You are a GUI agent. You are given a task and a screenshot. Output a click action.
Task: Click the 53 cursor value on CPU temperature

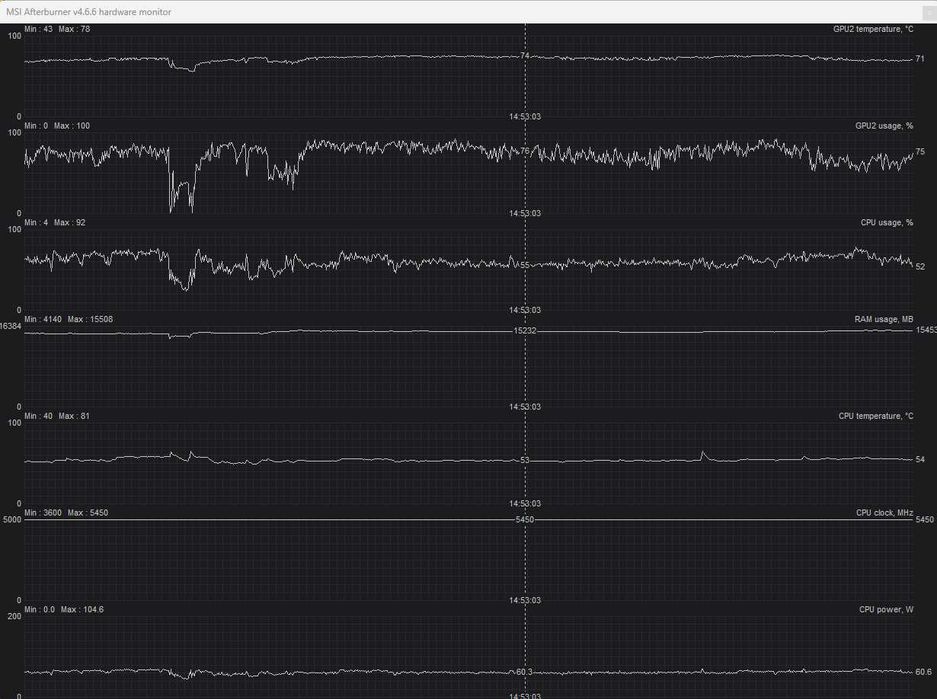525,461
